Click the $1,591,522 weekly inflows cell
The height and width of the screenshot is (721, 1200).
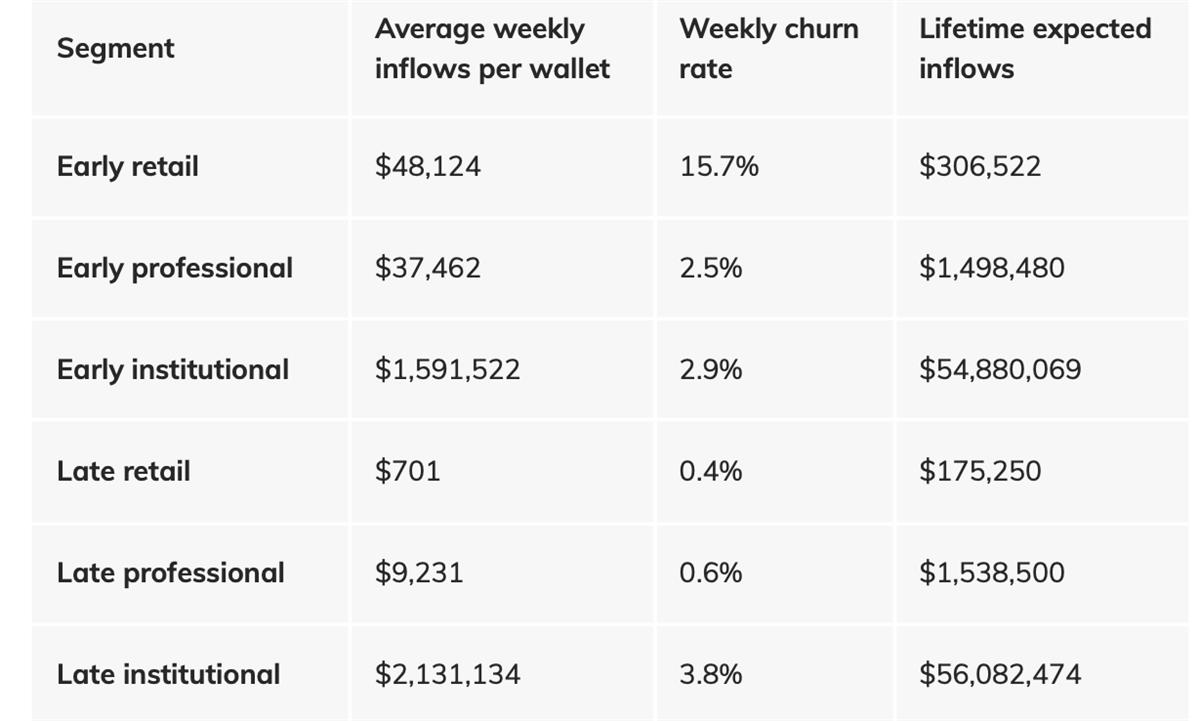click(x=447, y=369)
